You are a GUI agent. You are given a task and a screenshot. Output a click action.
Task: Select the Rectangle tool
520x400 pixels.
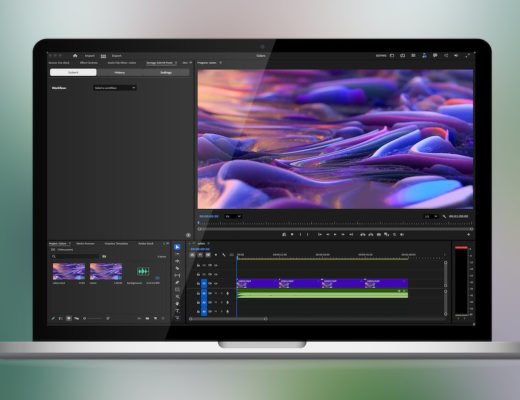pyautogui.click(x=177, y=290)
